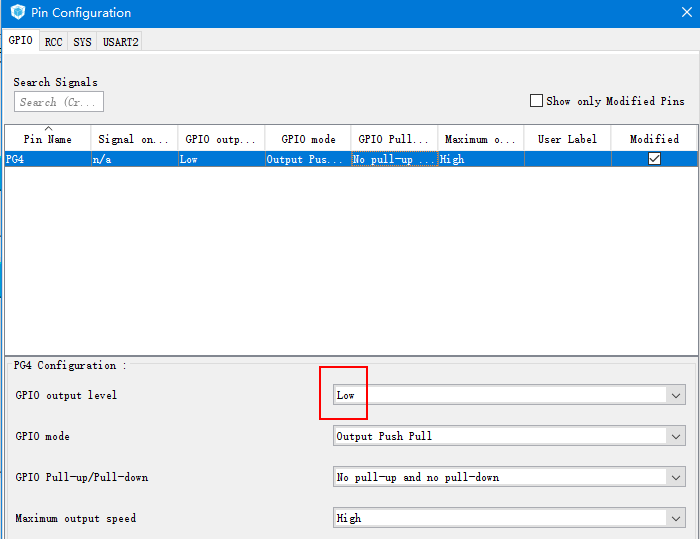This screenshot has height=539, width=700.
Task: Open the GPIO output level dropdown
Action: (x=509, y=395)
